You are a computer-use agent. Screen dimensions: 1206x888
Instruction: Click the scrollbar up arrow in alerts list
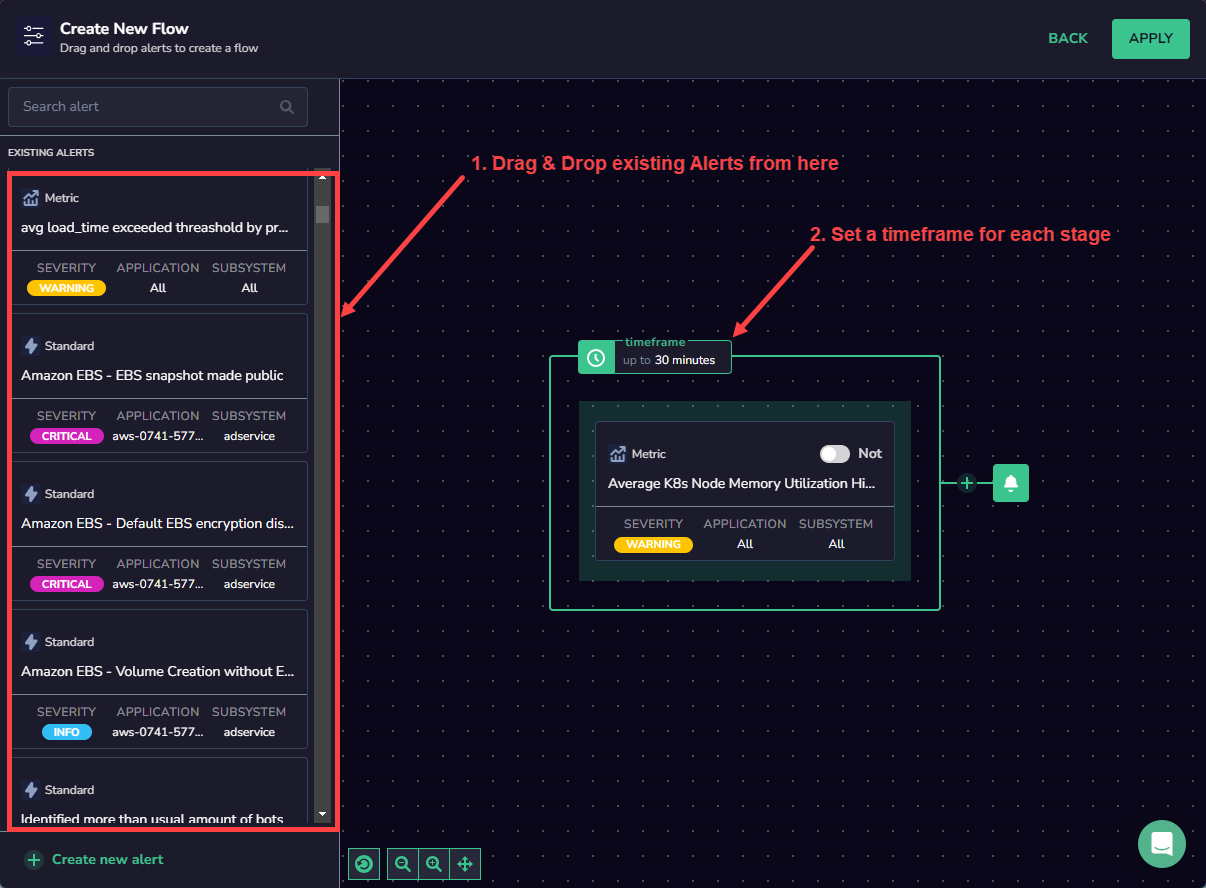(x=322, y=177)
